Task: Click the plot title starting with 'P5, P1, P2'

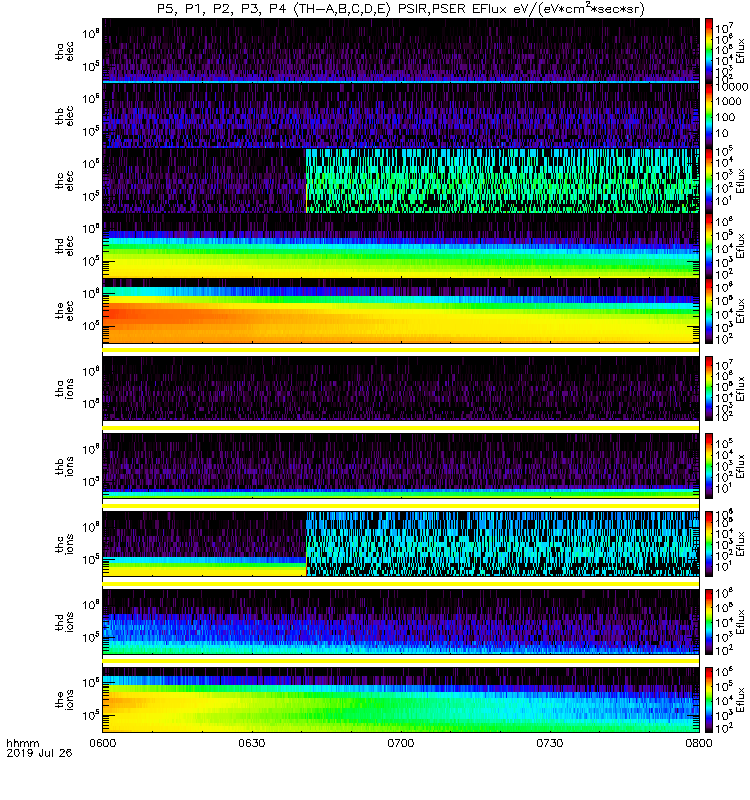Action: point(401,9)
